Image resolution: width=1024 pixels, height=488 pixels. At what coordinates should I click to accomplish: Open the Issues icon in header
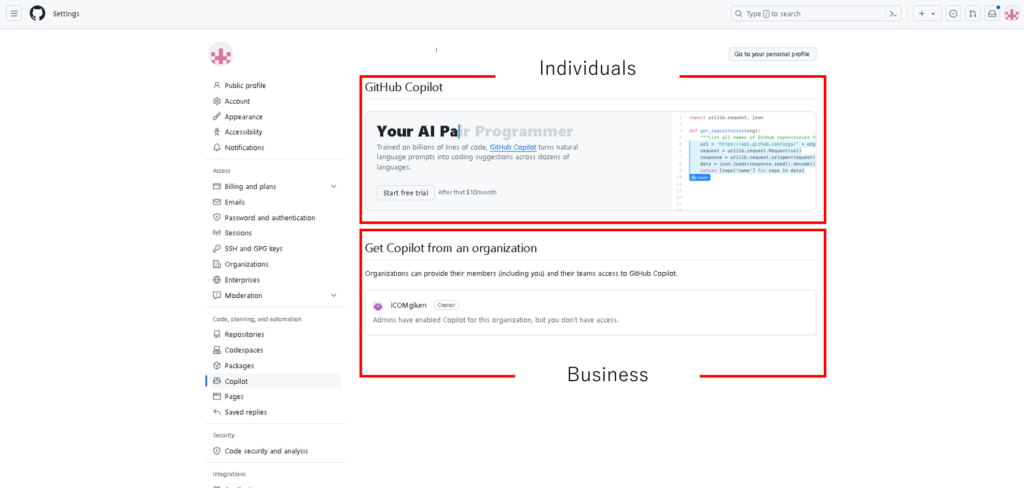tap(953, 14)
